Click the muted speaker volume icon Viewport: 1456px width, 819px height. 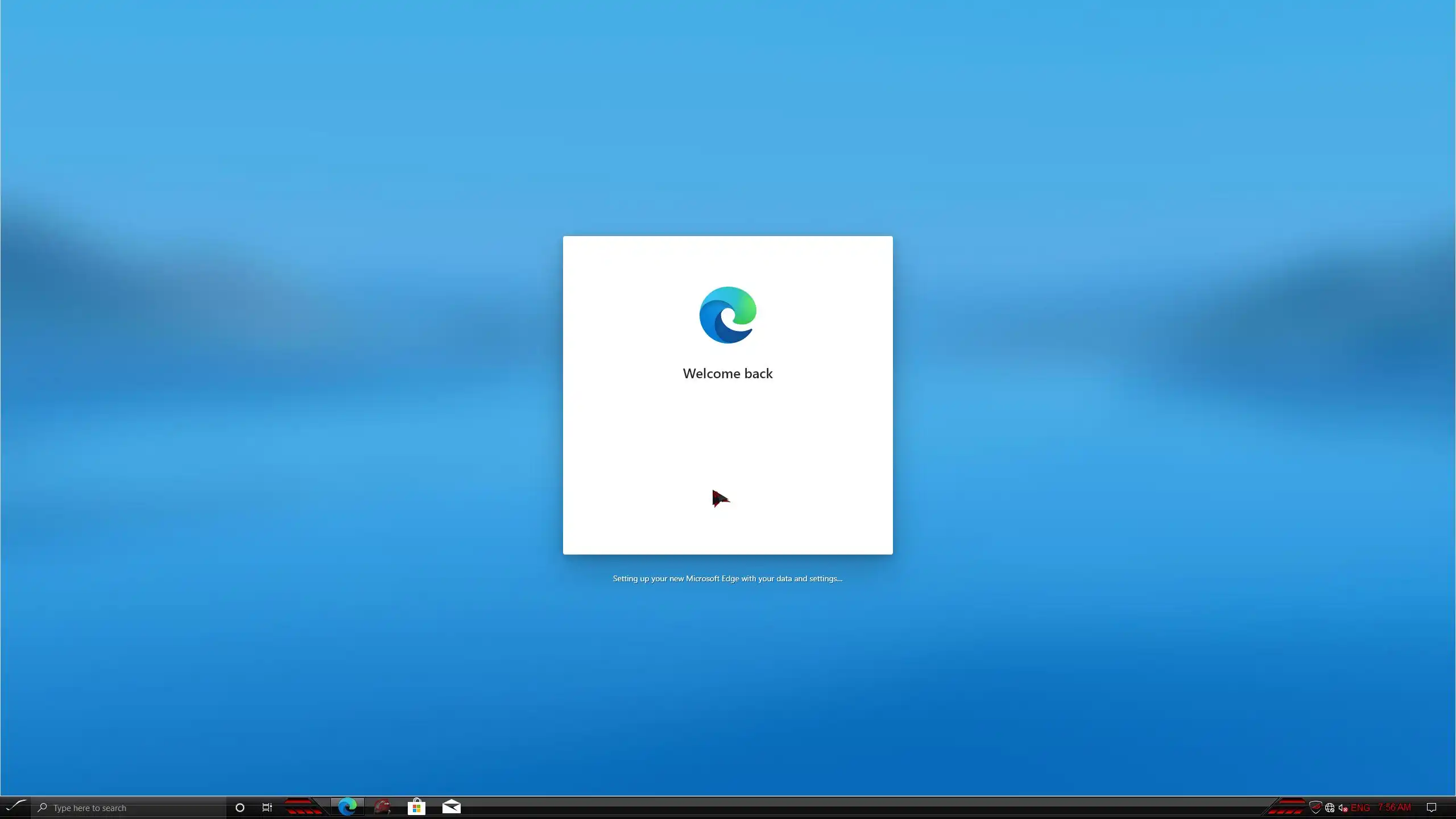(1343, 808)
